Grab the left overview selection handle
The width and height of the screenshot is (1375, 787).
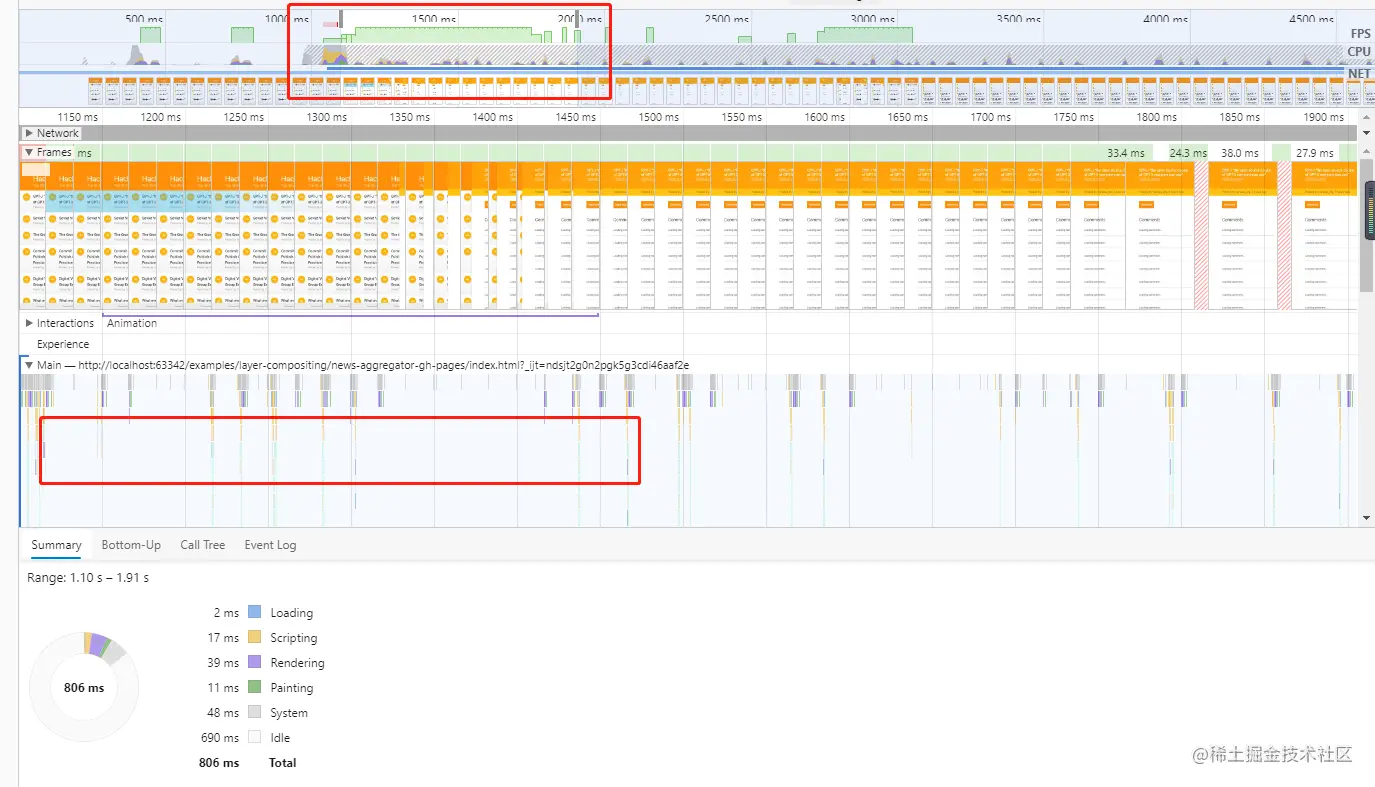(341, 19)
